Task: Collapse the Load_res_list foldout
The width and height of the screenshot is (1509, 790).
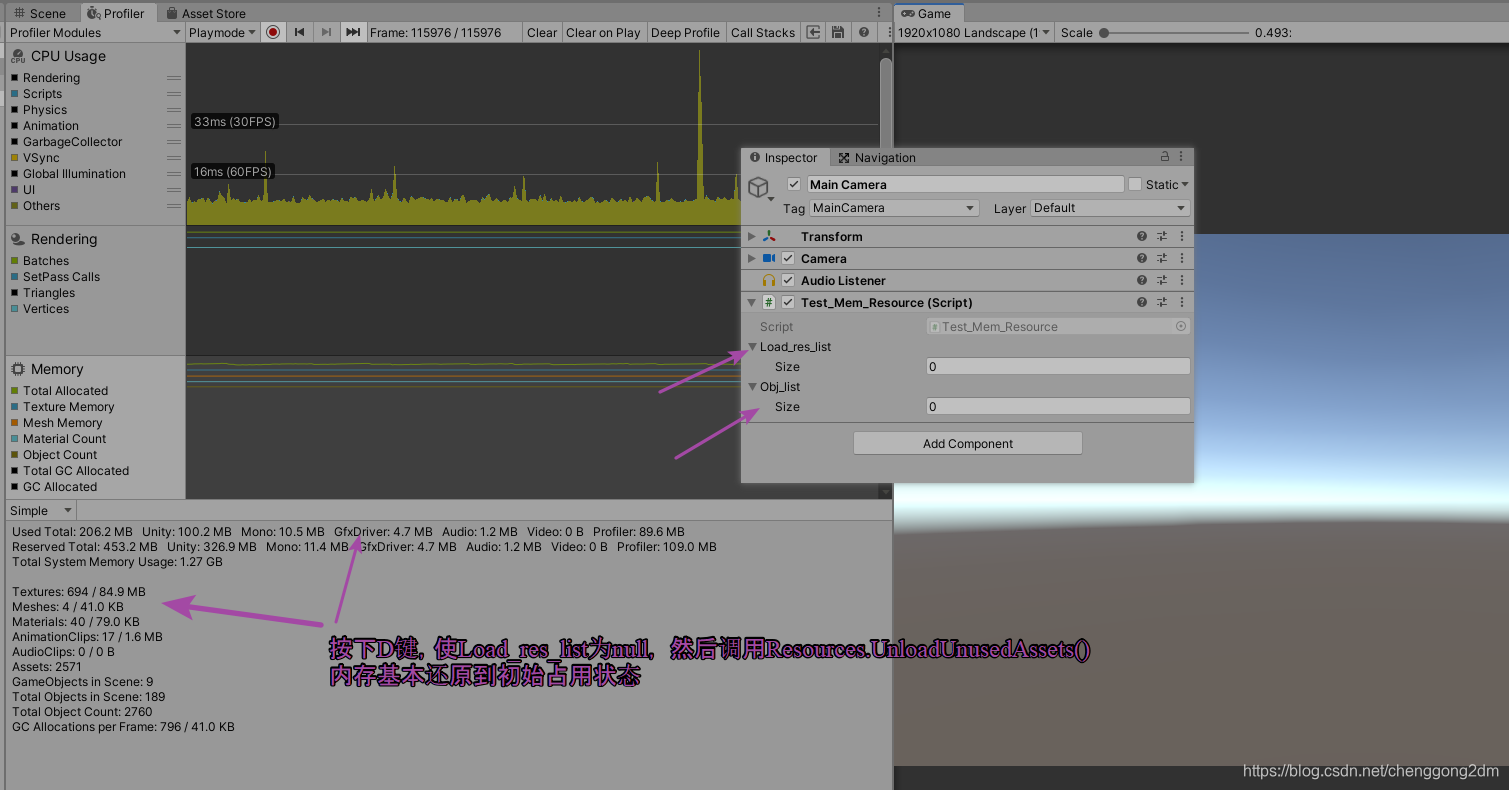Action: 752,346
